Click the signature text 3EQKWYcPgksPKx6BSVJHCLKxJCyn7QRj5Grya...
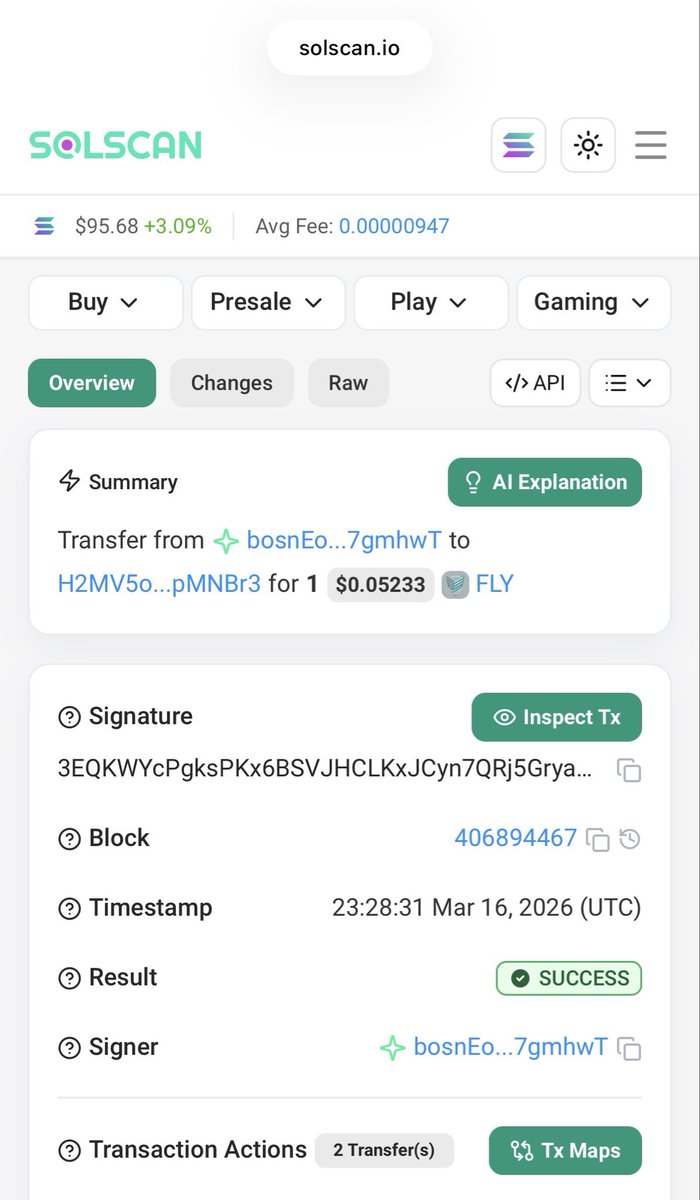Screen dimensions: 700x1200 click(325, 769)
